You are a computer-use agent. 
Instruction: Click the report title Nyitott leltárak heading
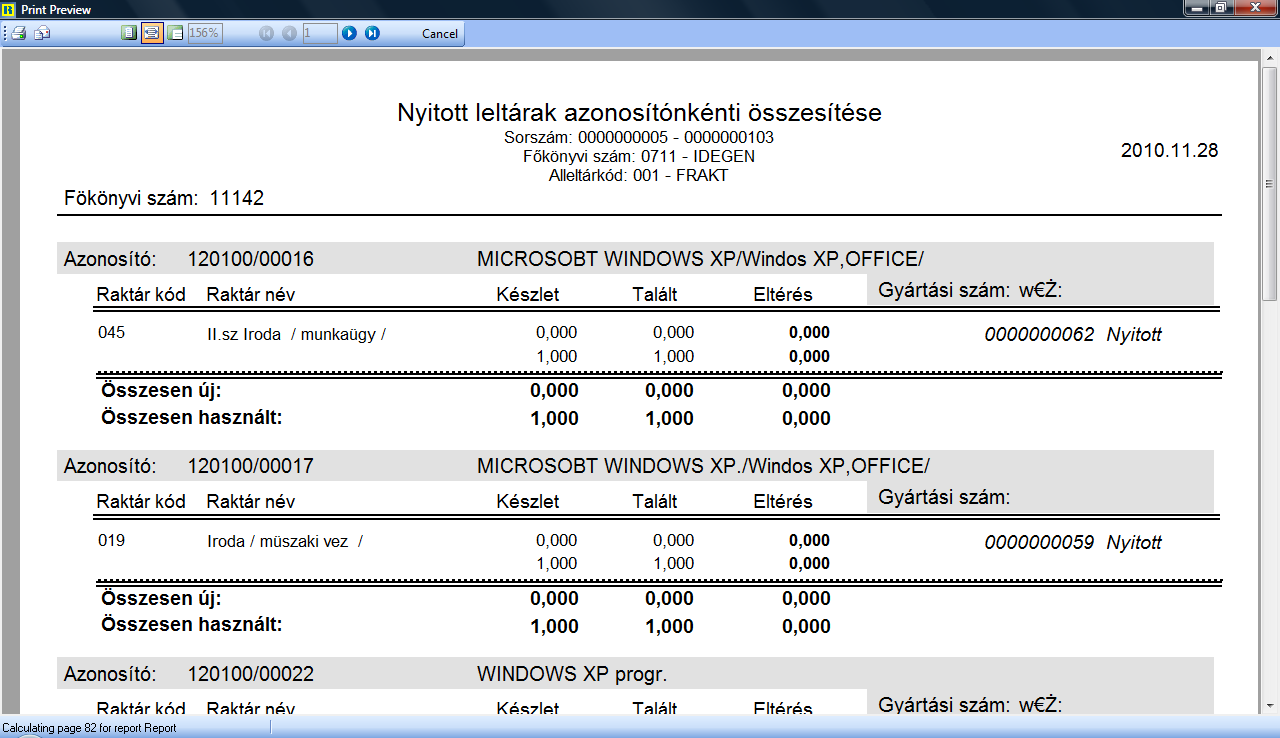(x=639, y=112)
